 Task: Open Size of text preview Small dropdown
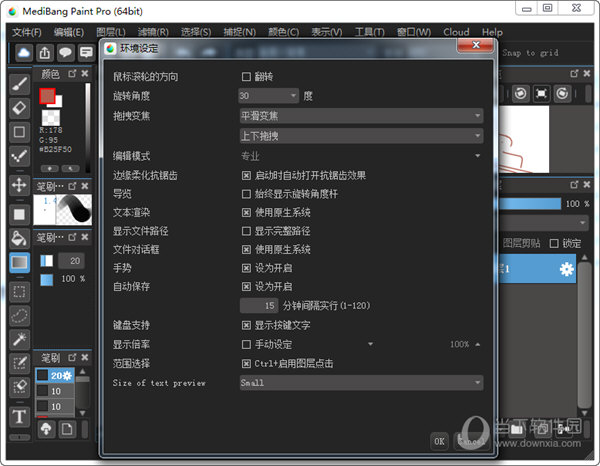pos(361,383)
